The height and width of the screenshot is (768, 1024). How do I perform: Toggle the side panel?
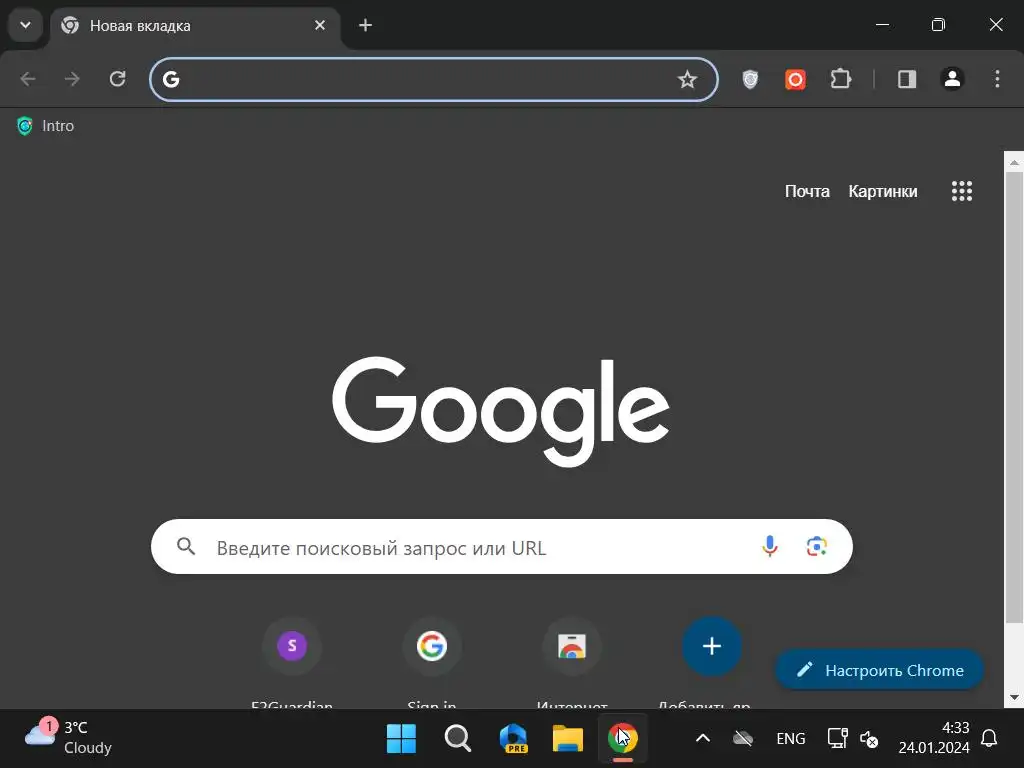[907, 80]
